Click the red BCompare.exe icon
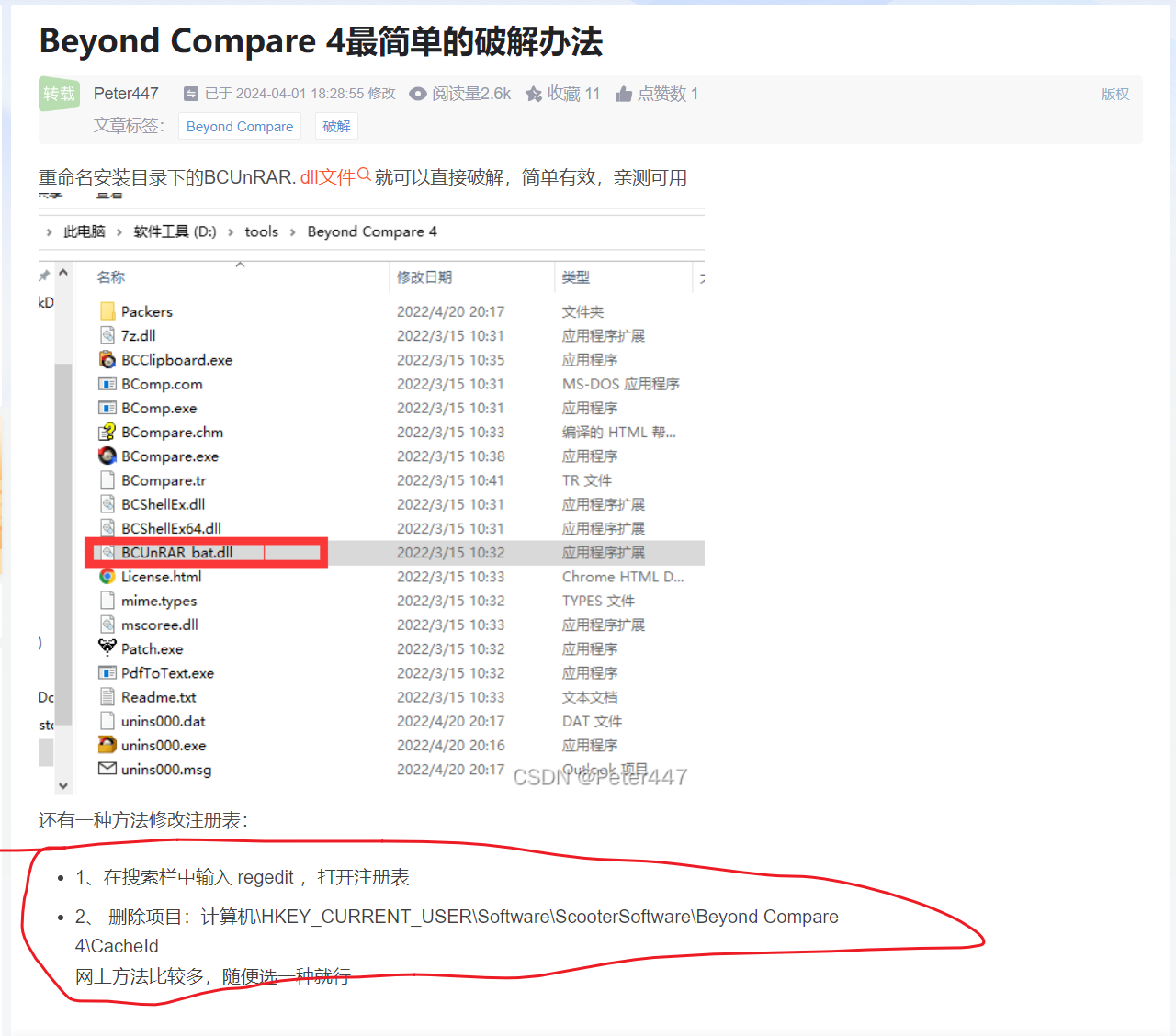 107,456
